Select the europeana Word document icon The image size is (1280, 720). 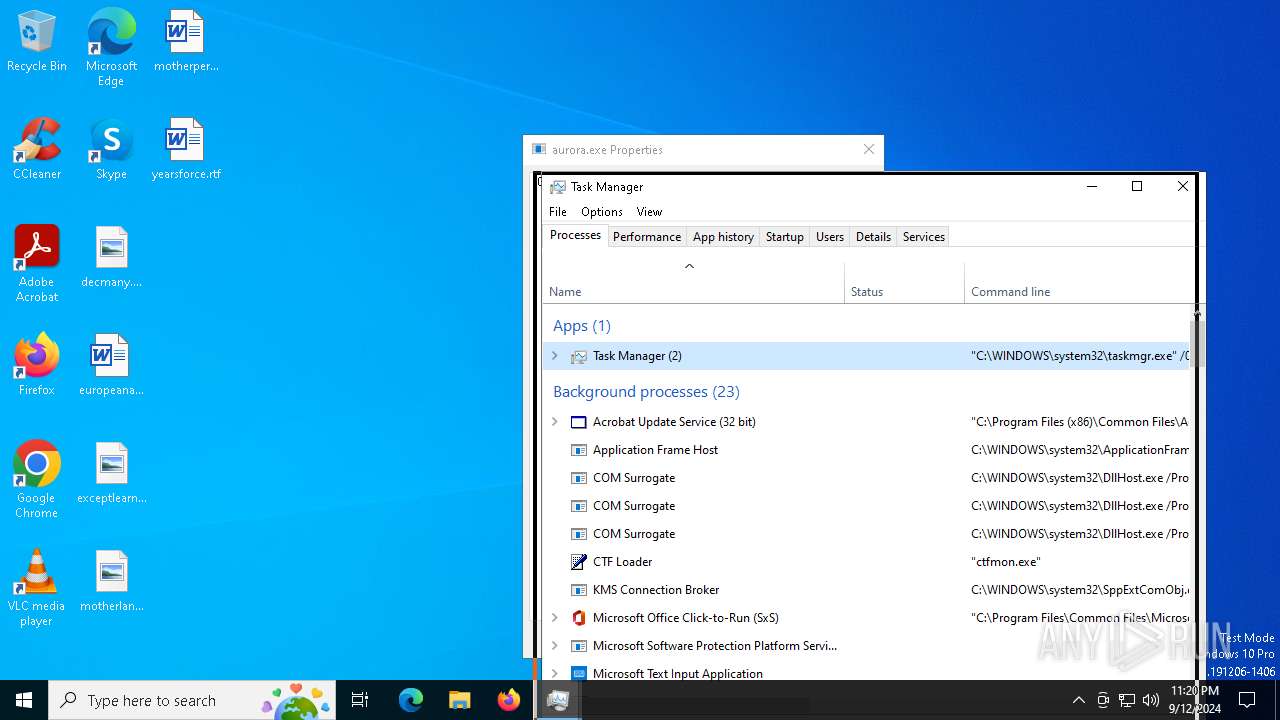111,366
